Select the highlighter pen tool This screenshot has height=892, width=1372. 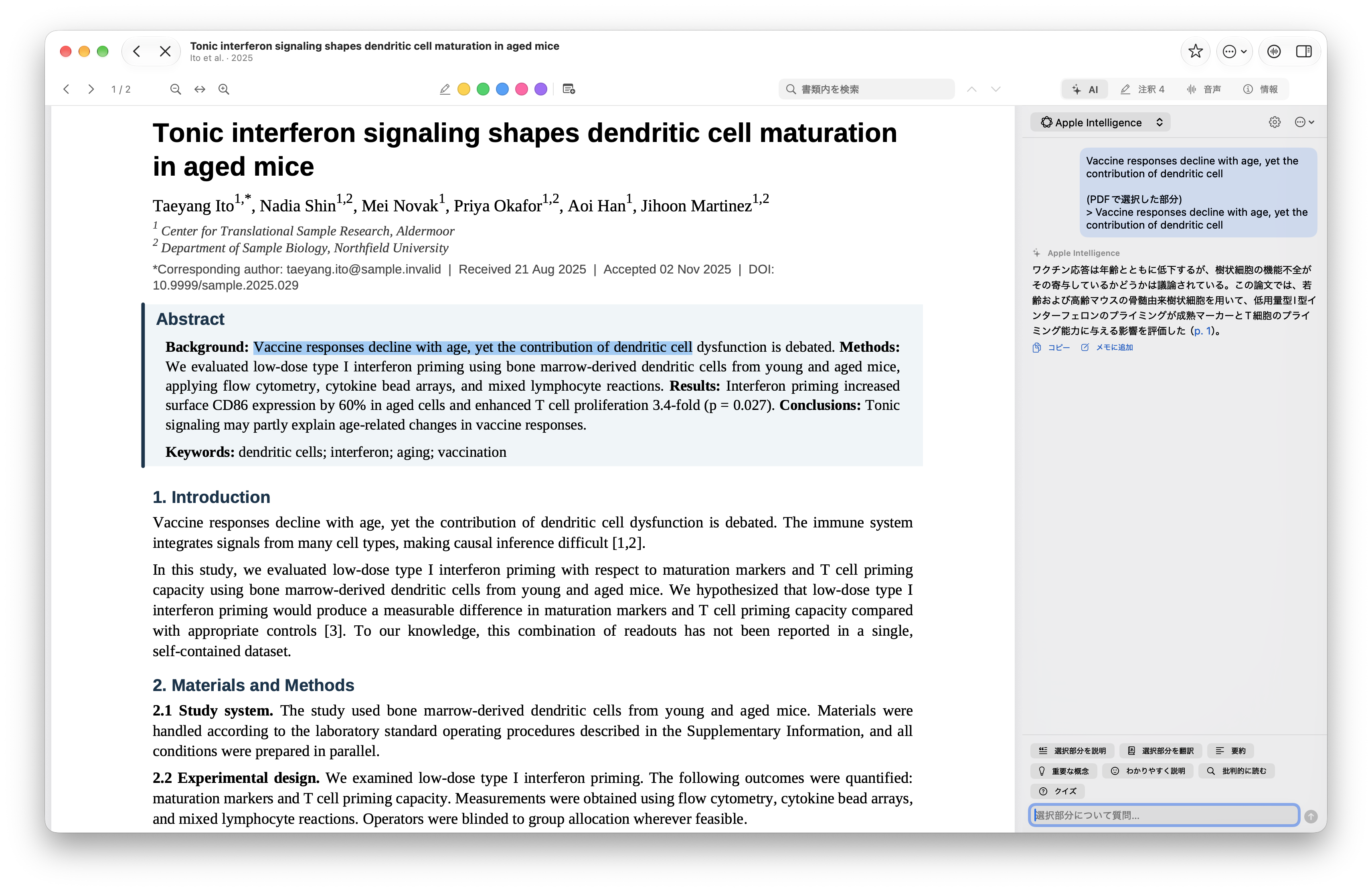click(x=445, y=89)
